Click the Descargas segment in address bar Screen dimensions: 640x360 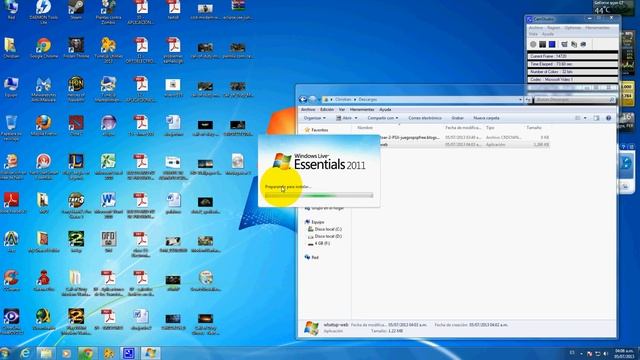click(368, 99)
